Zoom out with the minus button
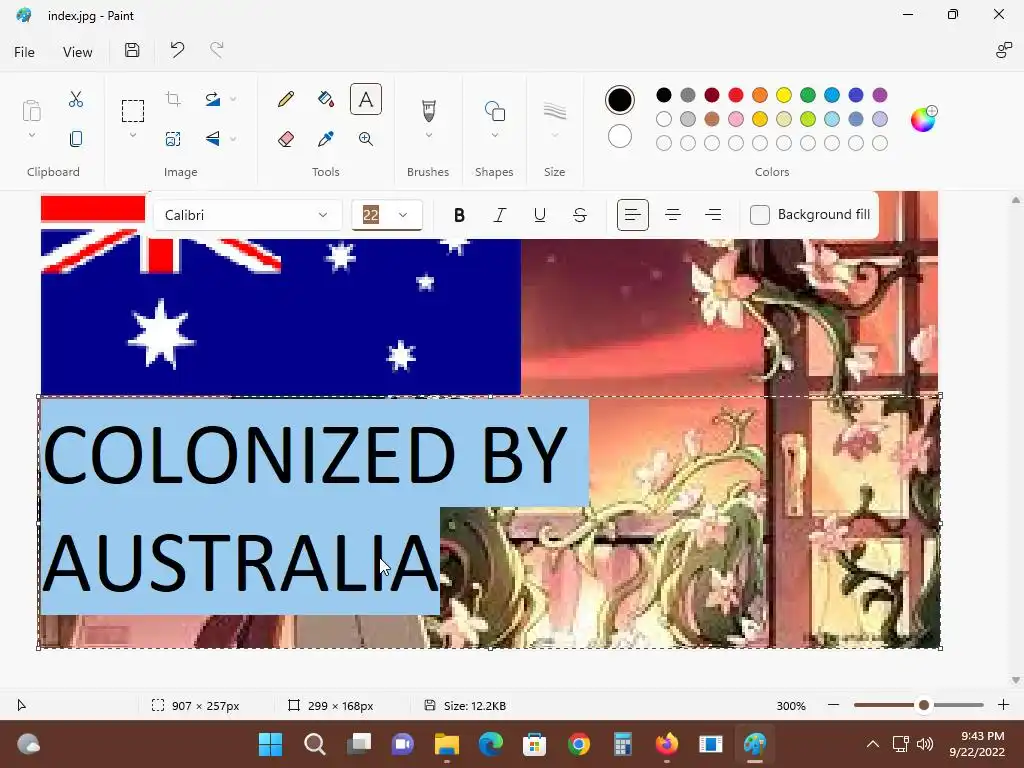 point(833,705)
